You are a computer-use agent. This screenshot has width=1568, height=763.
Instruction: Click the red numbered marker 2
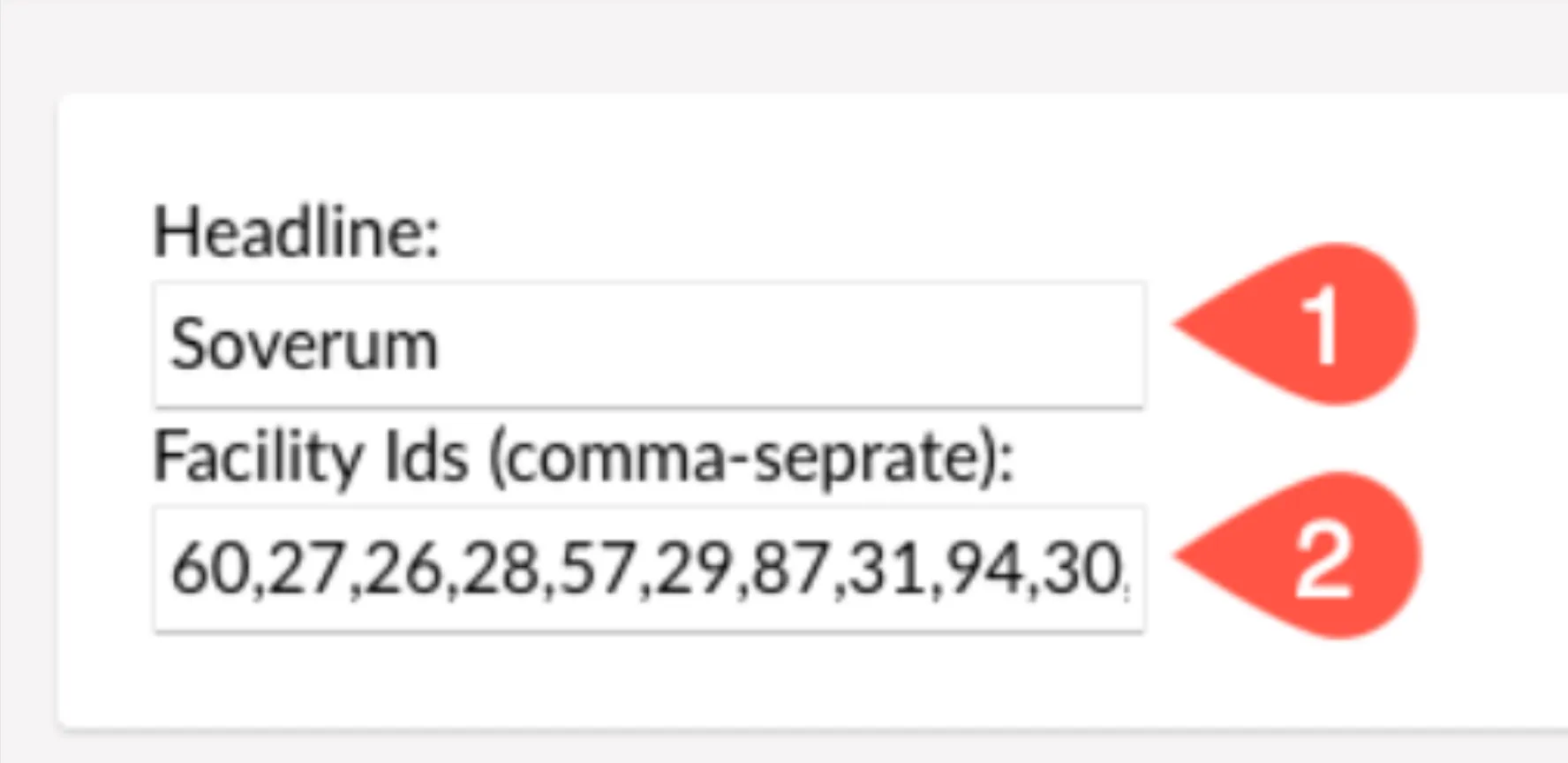1300,556
